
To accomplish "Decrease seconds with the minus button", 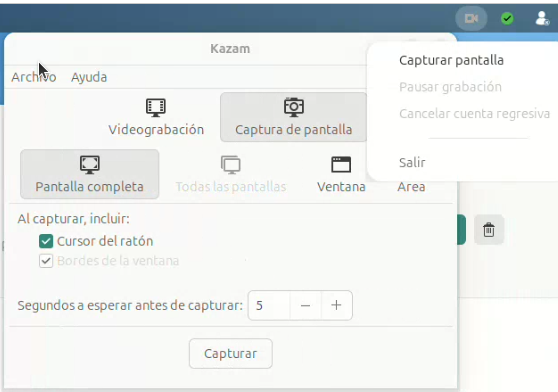I will click(x=305, y=305).
